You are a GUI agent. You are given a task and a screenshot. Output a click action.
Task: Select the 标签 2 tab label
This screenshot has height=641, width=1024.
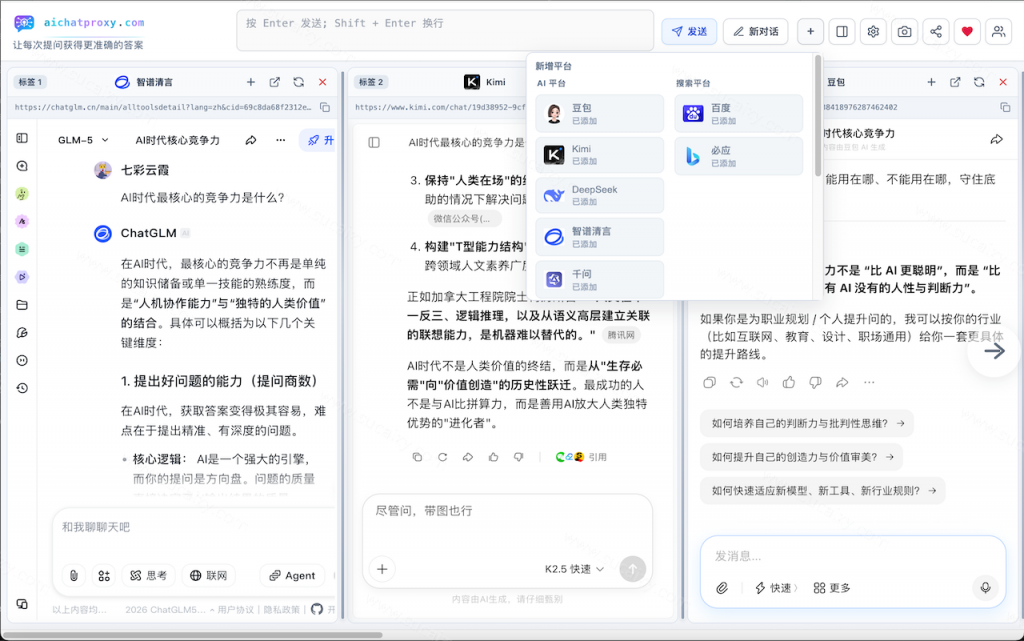(371, 82)
